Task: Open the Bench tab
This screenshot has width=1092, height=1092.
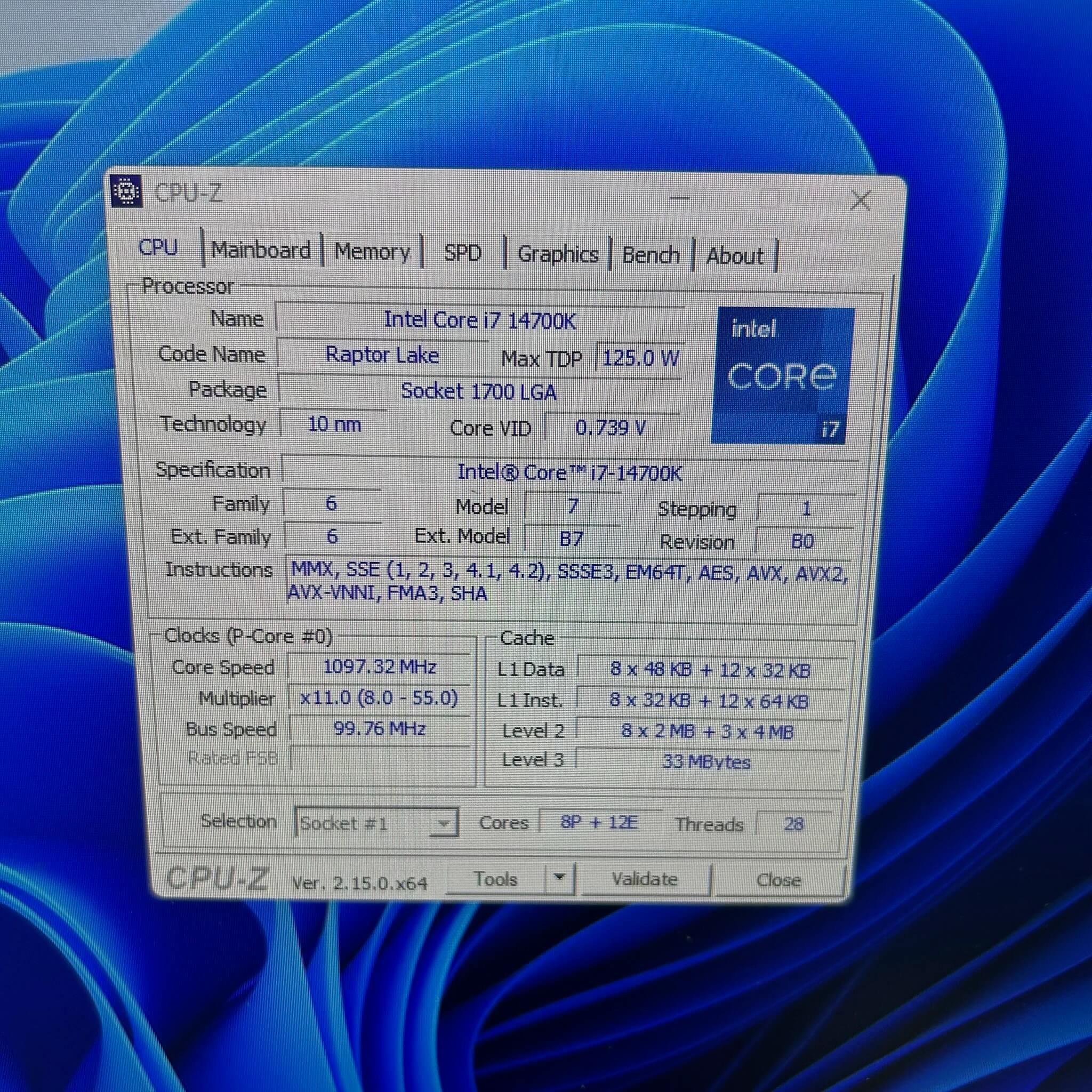Action: click(651, 255)
